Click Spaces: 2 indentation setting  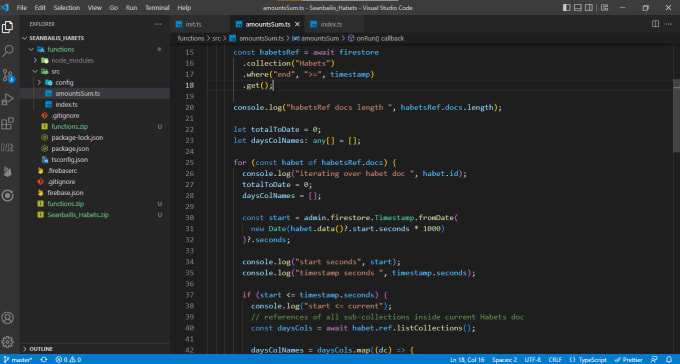pyautogui.click(x=504, y=360)
